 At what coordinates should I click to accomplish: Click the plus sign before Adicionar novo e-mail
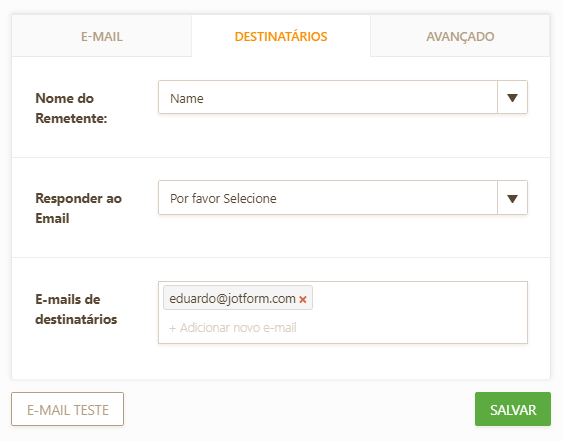(x=173, y=328)
